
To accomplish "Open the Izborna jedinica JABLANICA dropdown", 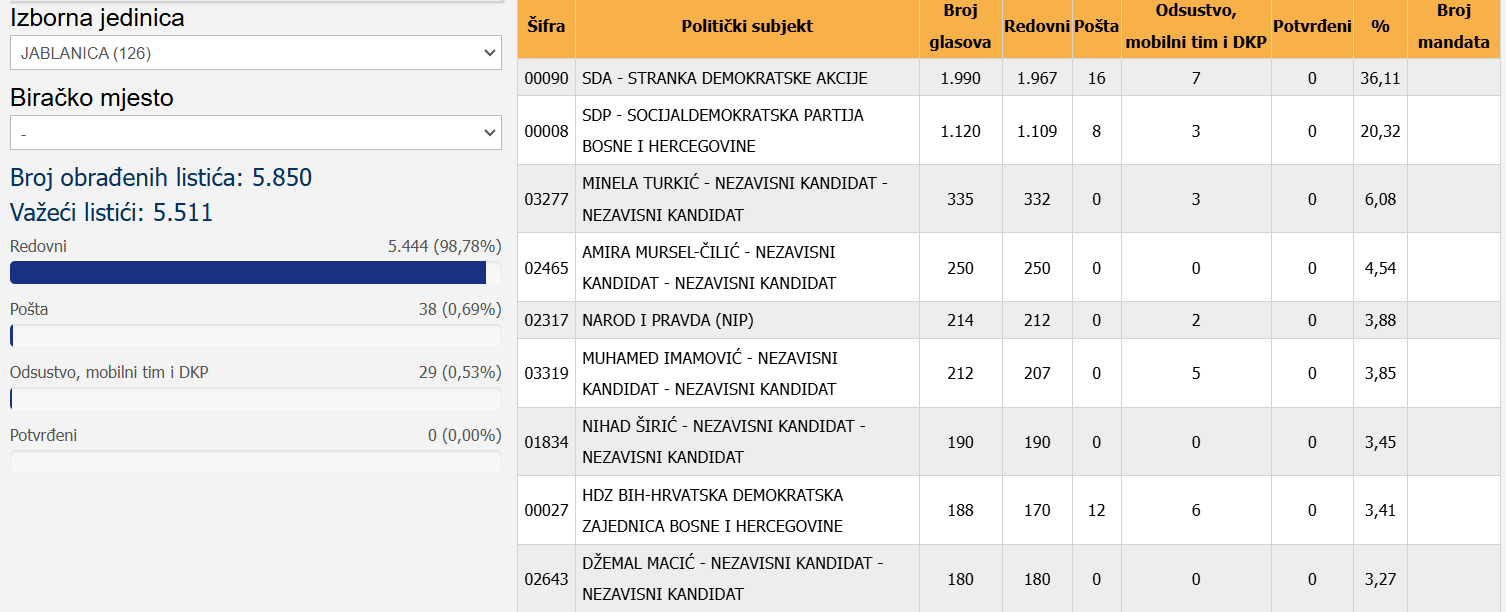I will point(255,53).
